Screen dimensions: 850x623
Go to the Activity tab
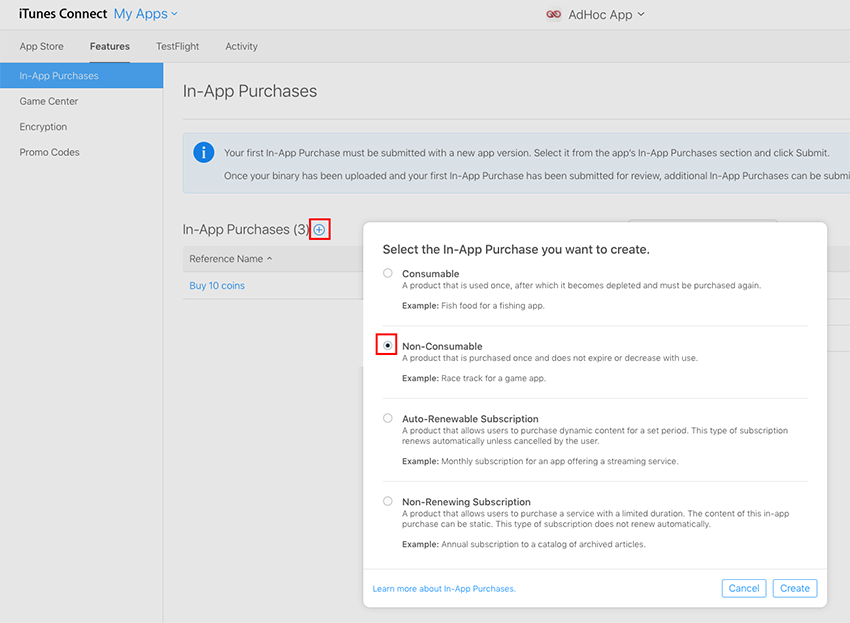point(241,46)
